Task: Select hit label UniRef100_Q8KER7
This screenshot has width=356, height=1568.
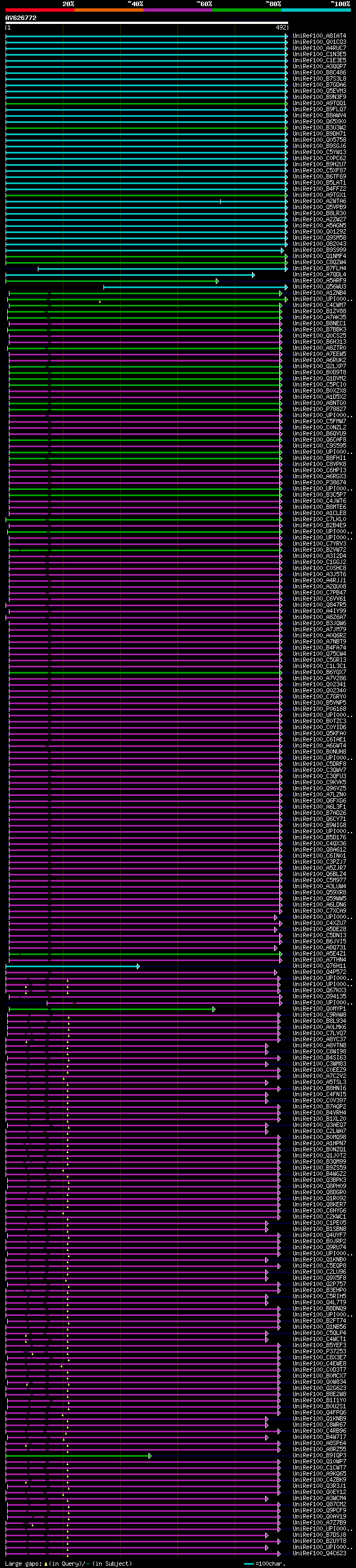Action: tap(319, 1205)
